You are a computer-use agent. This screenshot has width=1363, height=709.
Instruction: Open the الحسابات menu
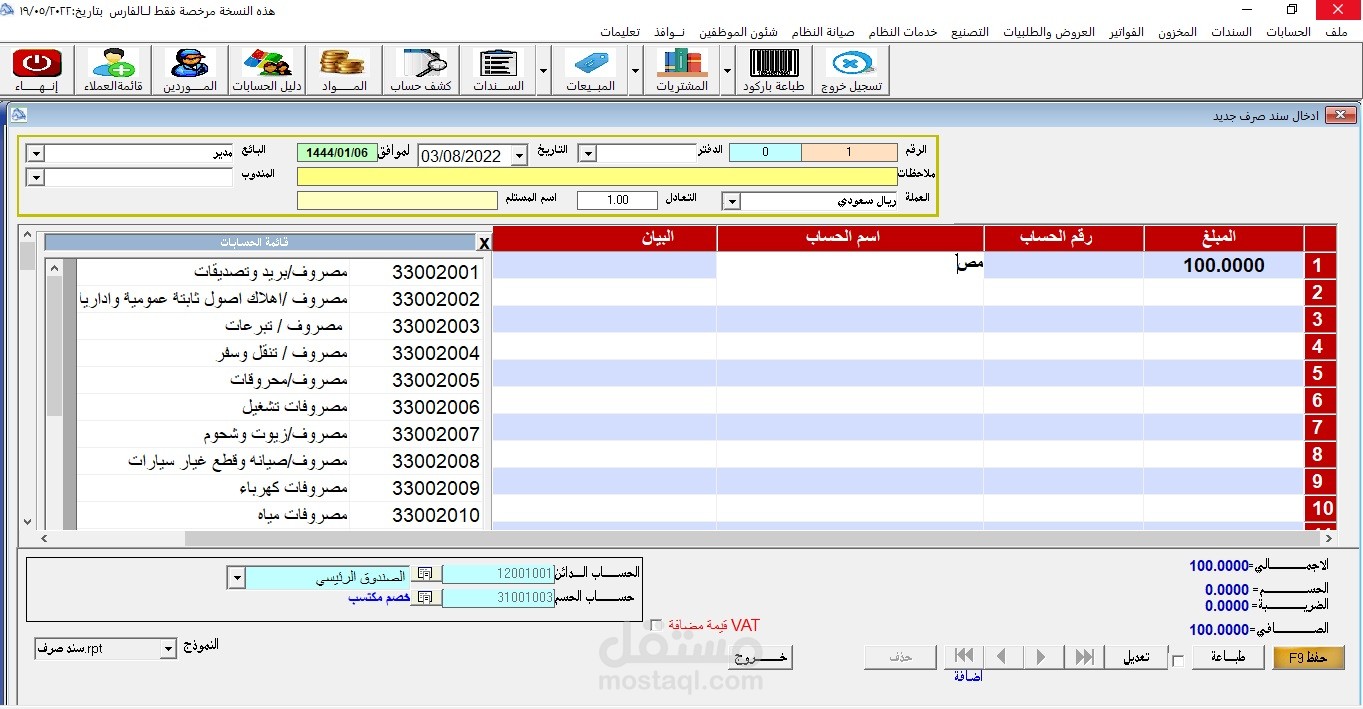[x=1288, y=32]
